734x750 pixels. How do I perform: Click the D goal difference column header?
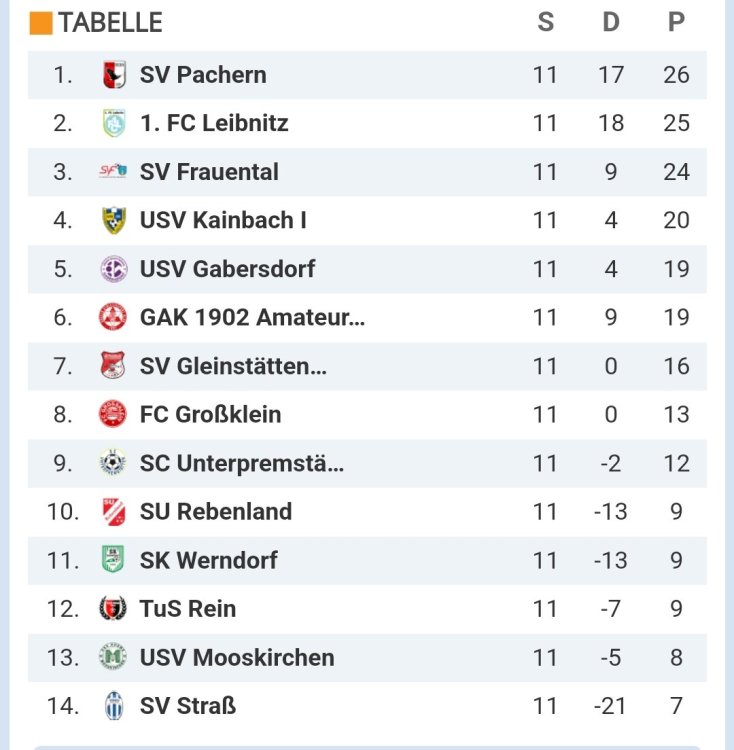610,22
